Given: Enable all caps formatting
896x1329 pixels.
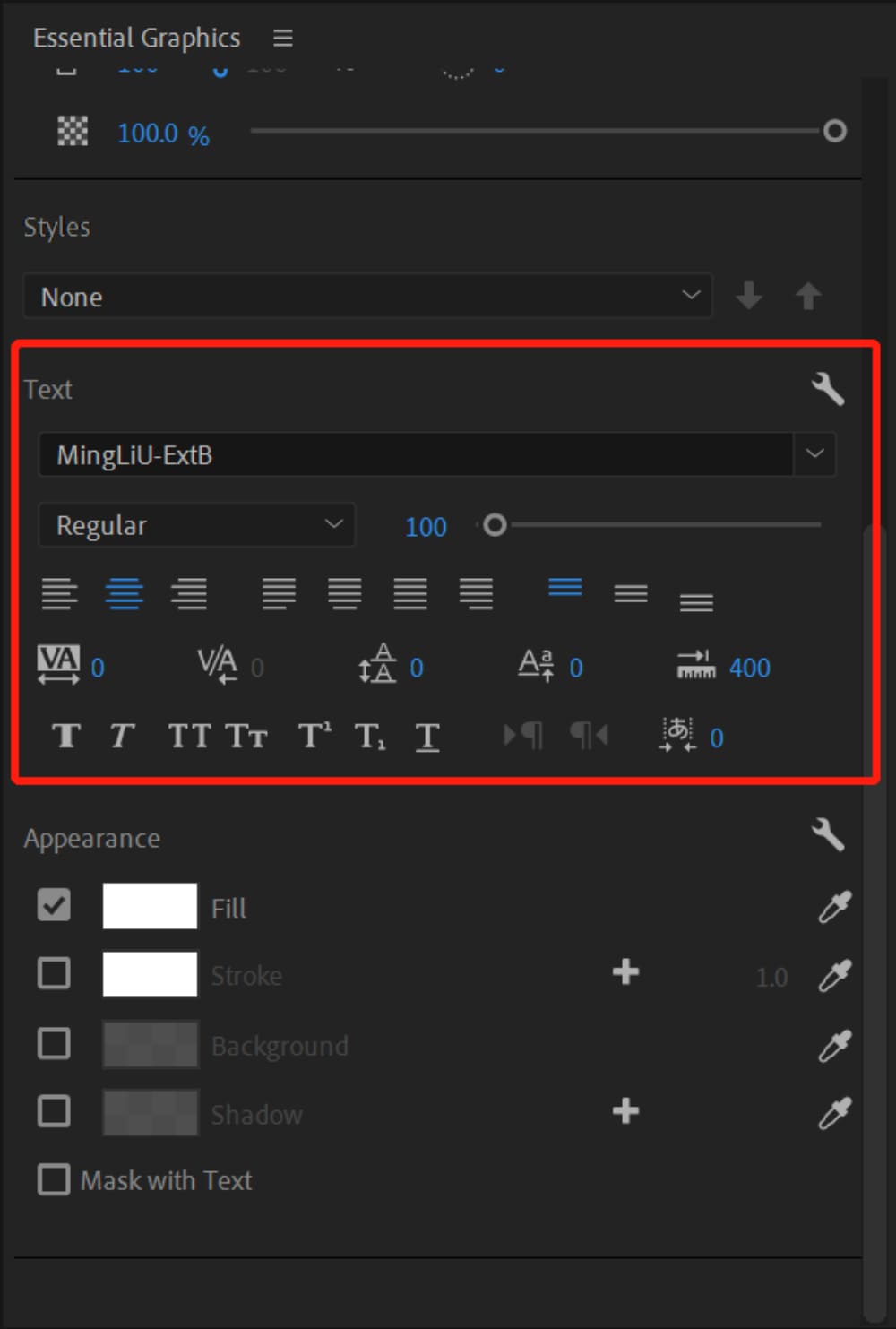Looking at the screenshot, I should tap(187, 735).
